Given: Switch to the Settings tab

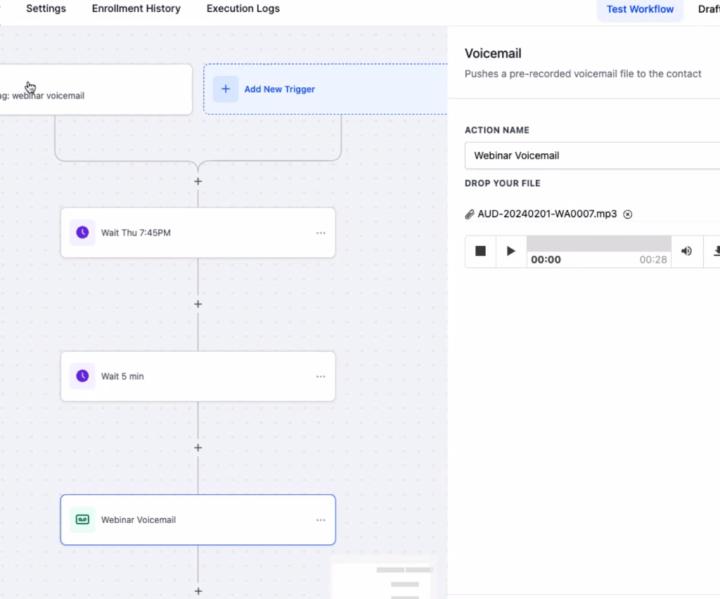Looking at the screenshot, I should tap(46, 9).
